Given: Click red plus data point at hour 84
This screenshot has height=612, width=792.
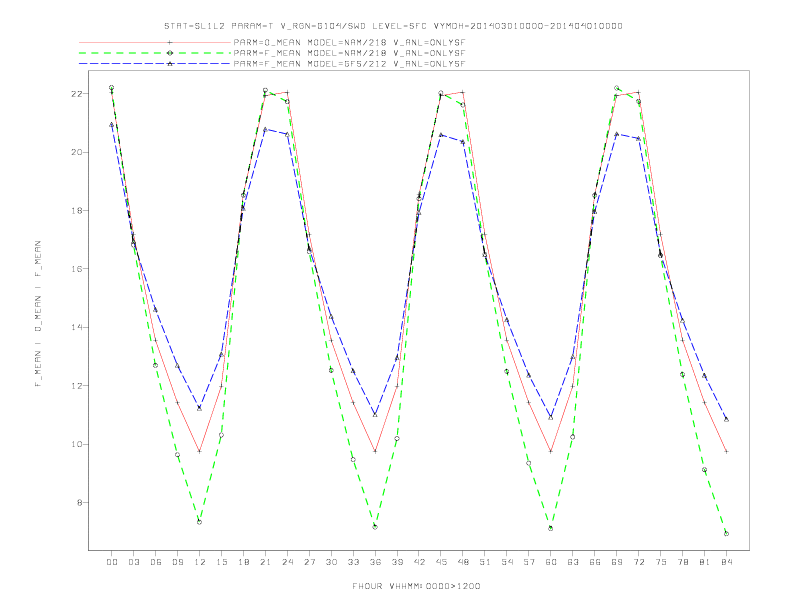Looking at the screenshot, I should coord(726,451).
